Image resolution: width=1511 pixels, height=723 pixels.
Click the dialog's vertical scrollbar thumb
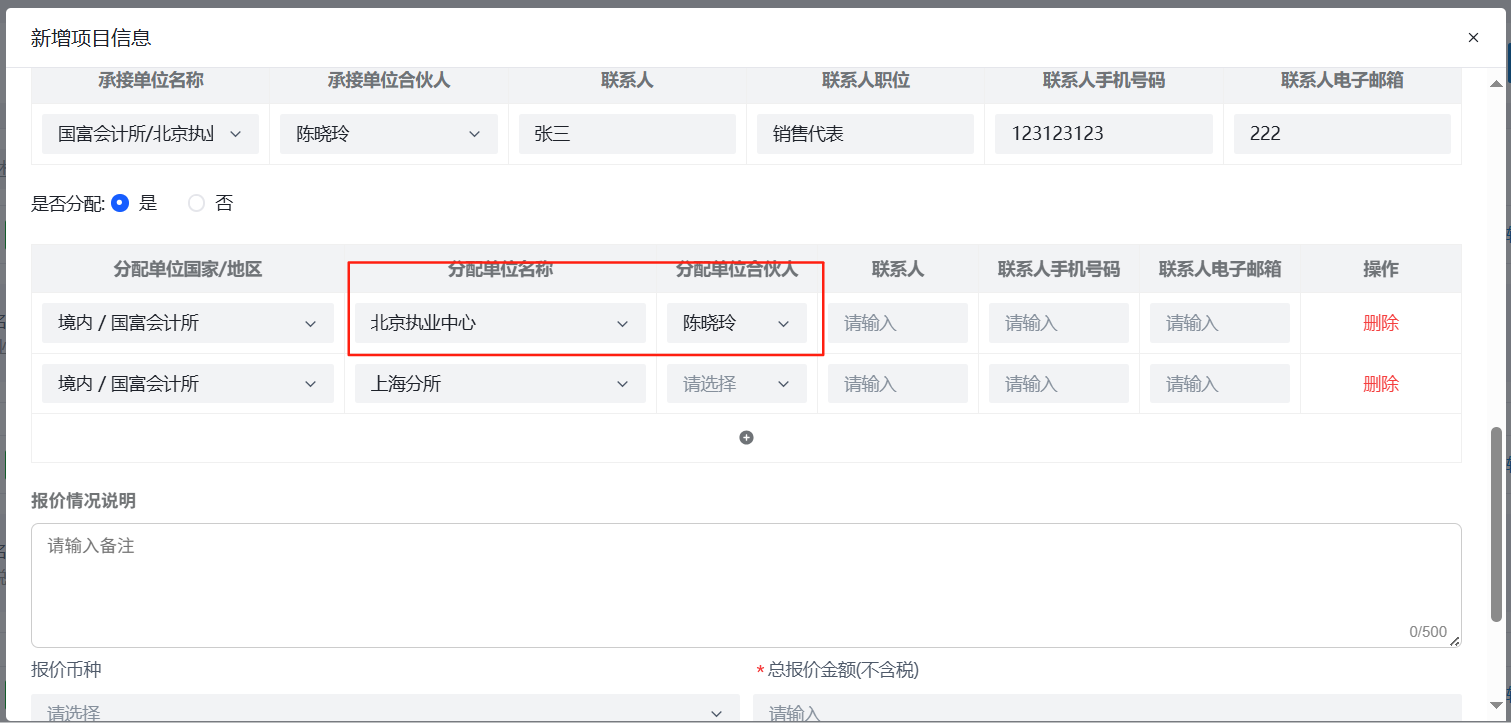1496,520
